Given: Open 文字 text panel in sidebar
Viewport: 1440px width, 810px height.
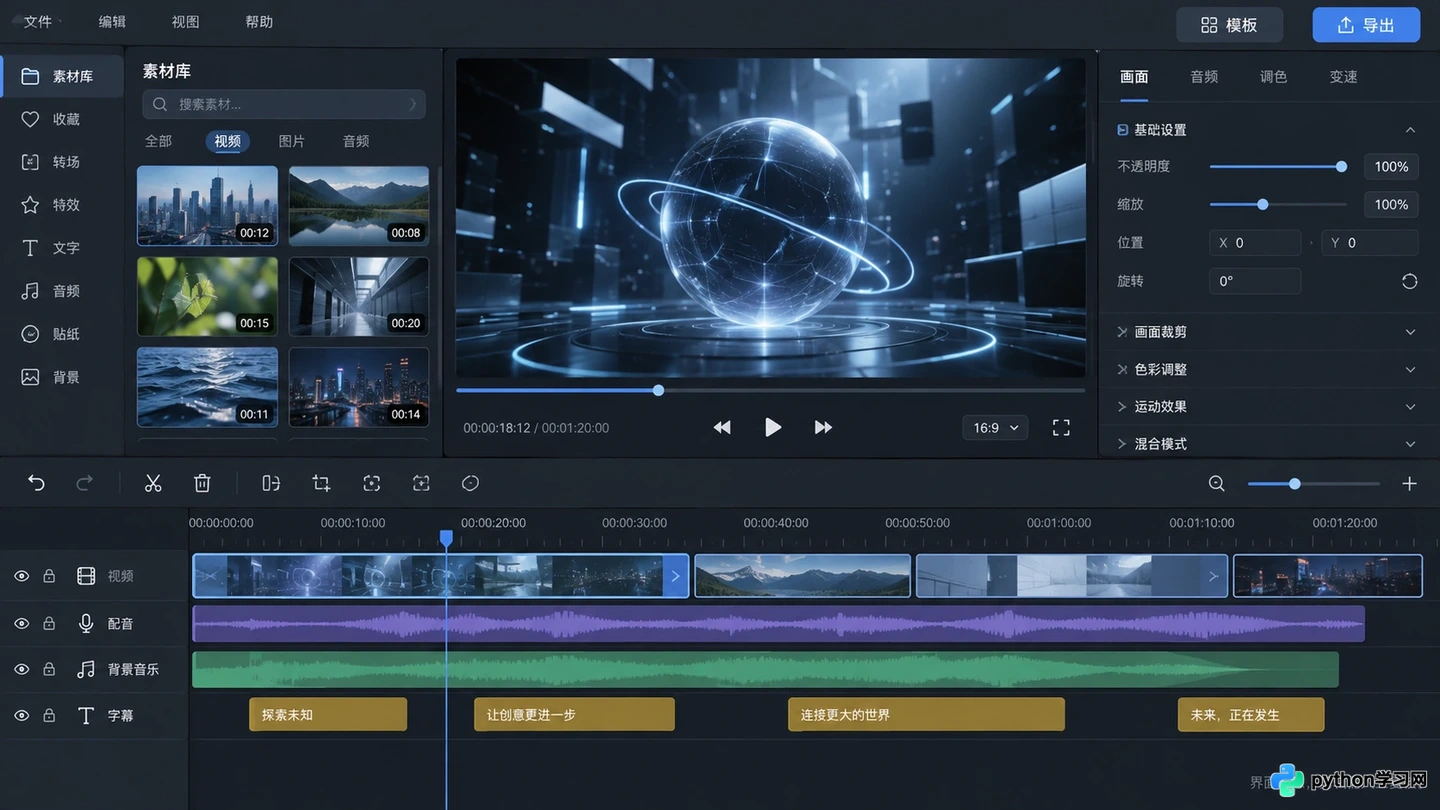Looking at the screenshot, I should pyautogui.click(x=62, y=248).
